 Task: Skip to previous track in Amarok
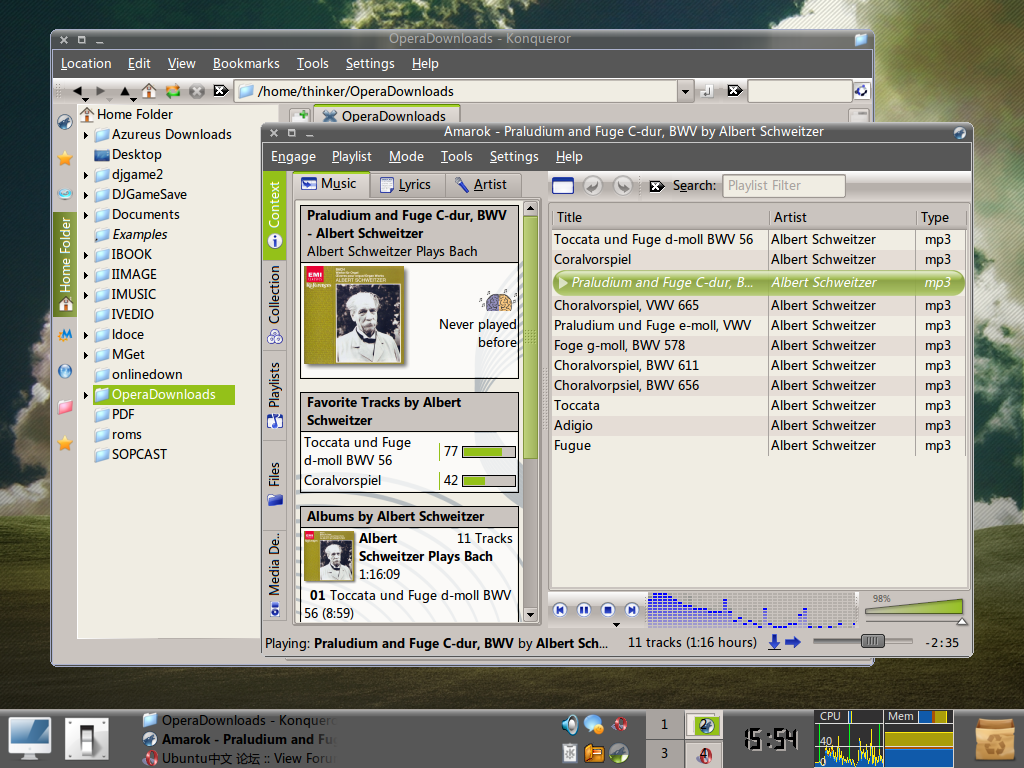tap(560, 610)
